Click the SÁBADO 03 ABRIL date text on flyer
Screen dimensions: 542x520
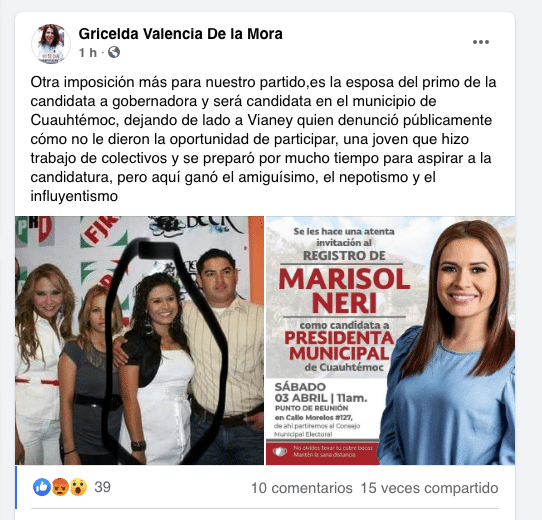[320, 392]
